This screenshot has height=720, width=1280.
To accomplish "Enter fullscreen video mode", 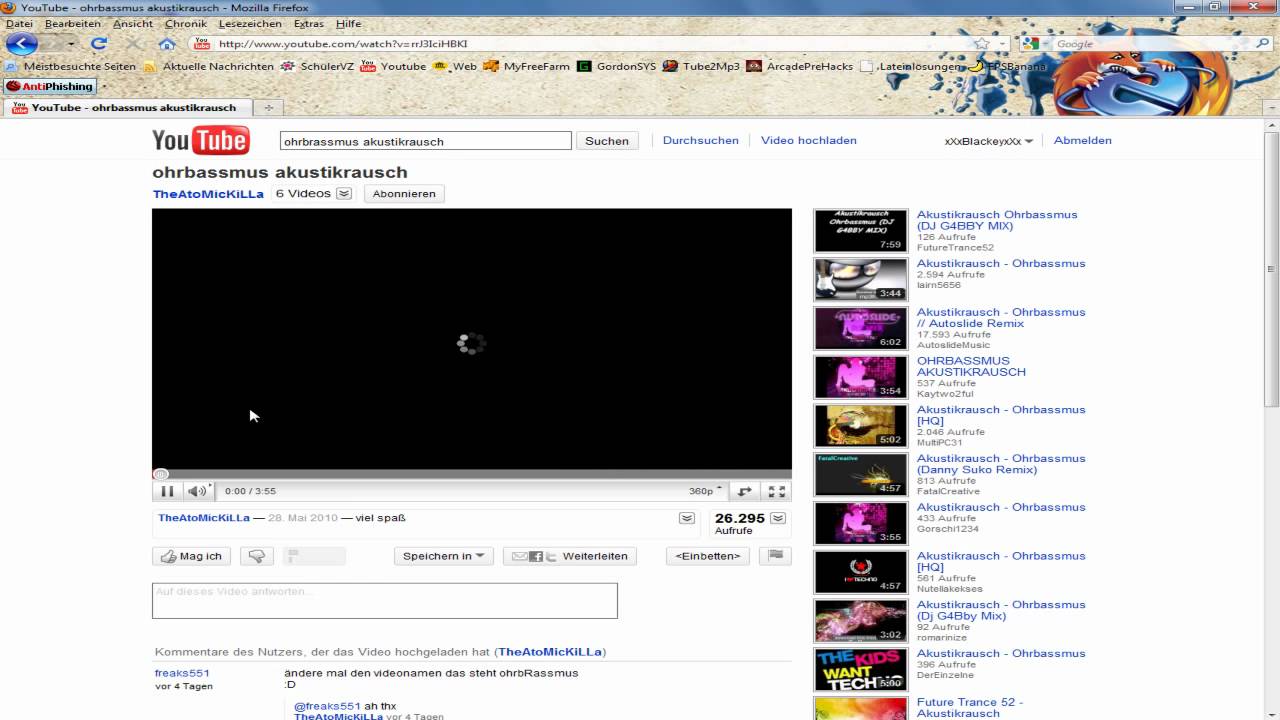I will pos(776,491).
